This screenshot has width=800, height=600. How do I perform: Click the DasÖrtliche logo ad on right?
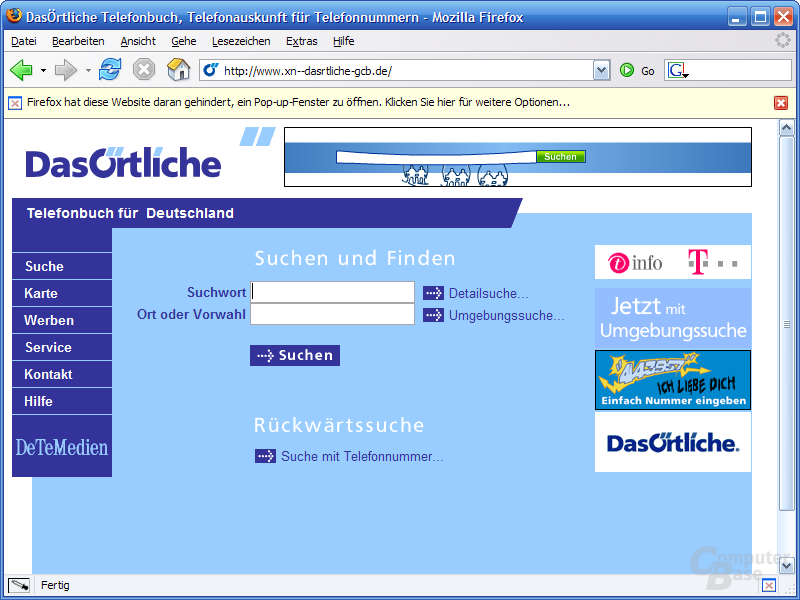click(672, 442)
